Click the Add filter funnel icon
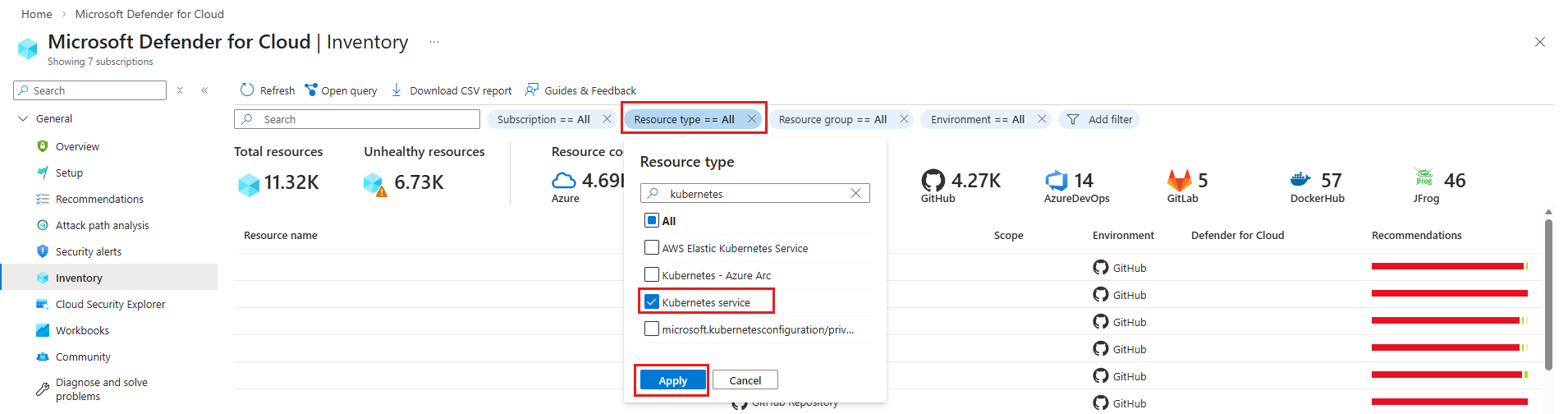The height and width of the screenshot is (414, 1568). click(x=1073, y=120)
